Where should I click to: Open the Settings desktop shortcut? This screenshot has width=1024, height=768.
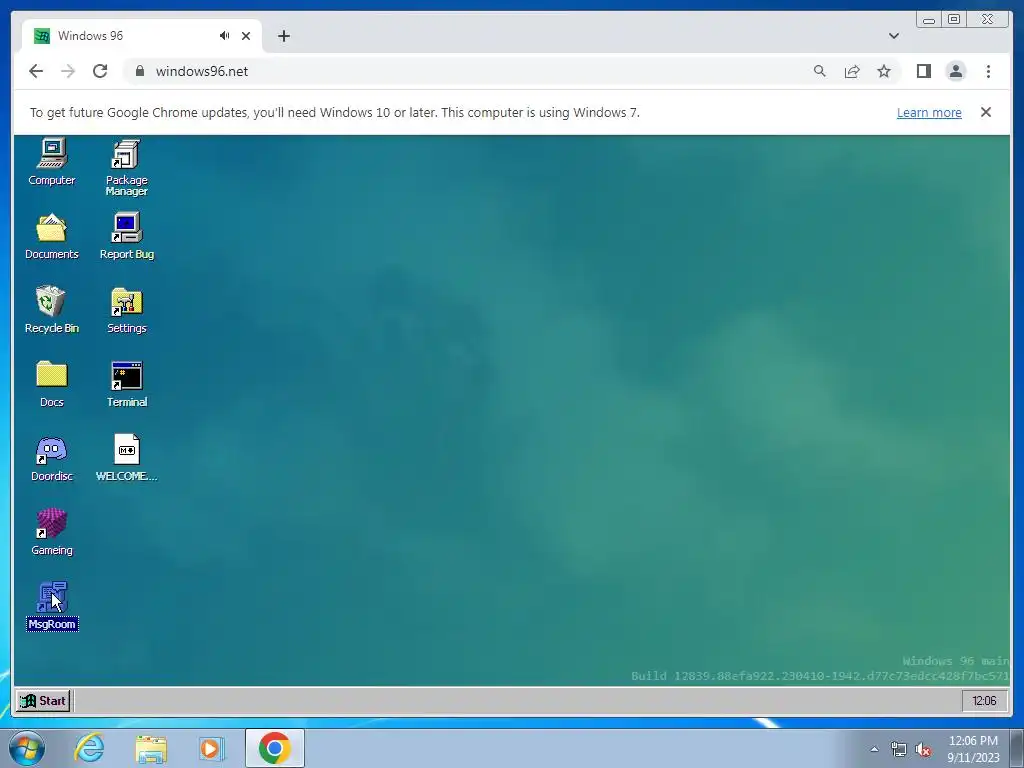(127, 310)
